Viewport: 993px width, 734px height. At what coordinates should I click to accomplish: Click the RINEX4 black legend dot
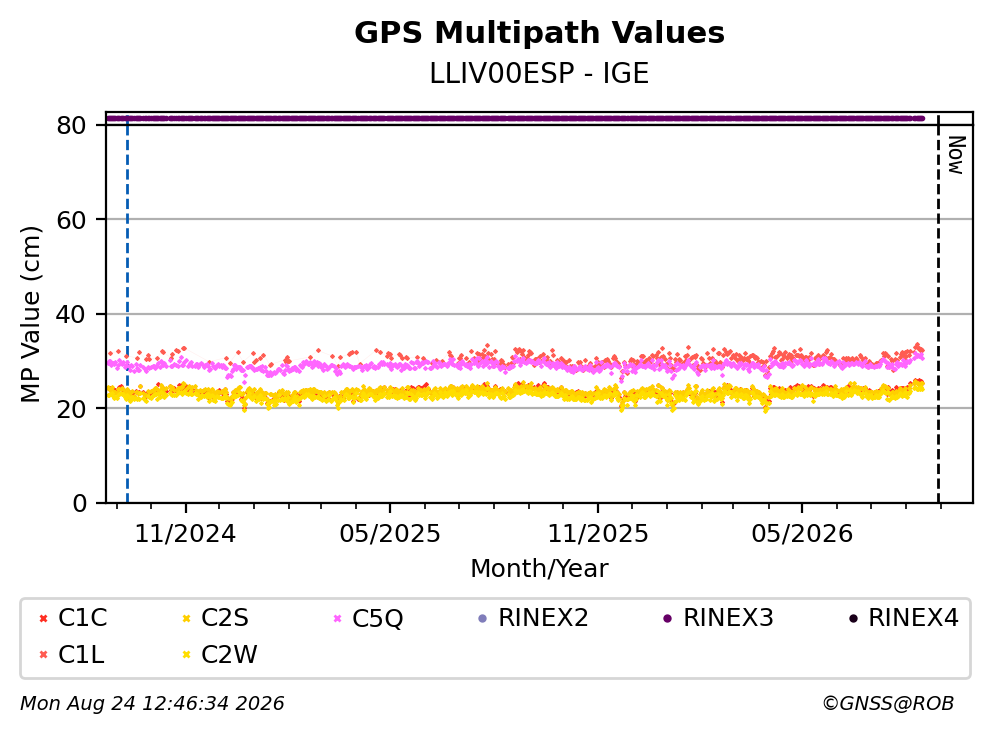[853, 618]
